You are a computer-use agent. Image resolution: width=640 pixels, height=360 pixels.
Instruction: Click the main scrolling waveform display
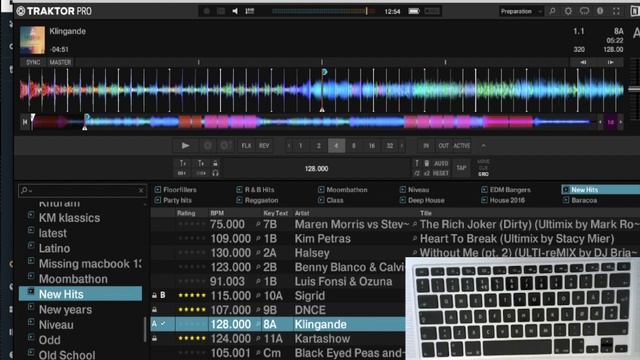(322, 90)
